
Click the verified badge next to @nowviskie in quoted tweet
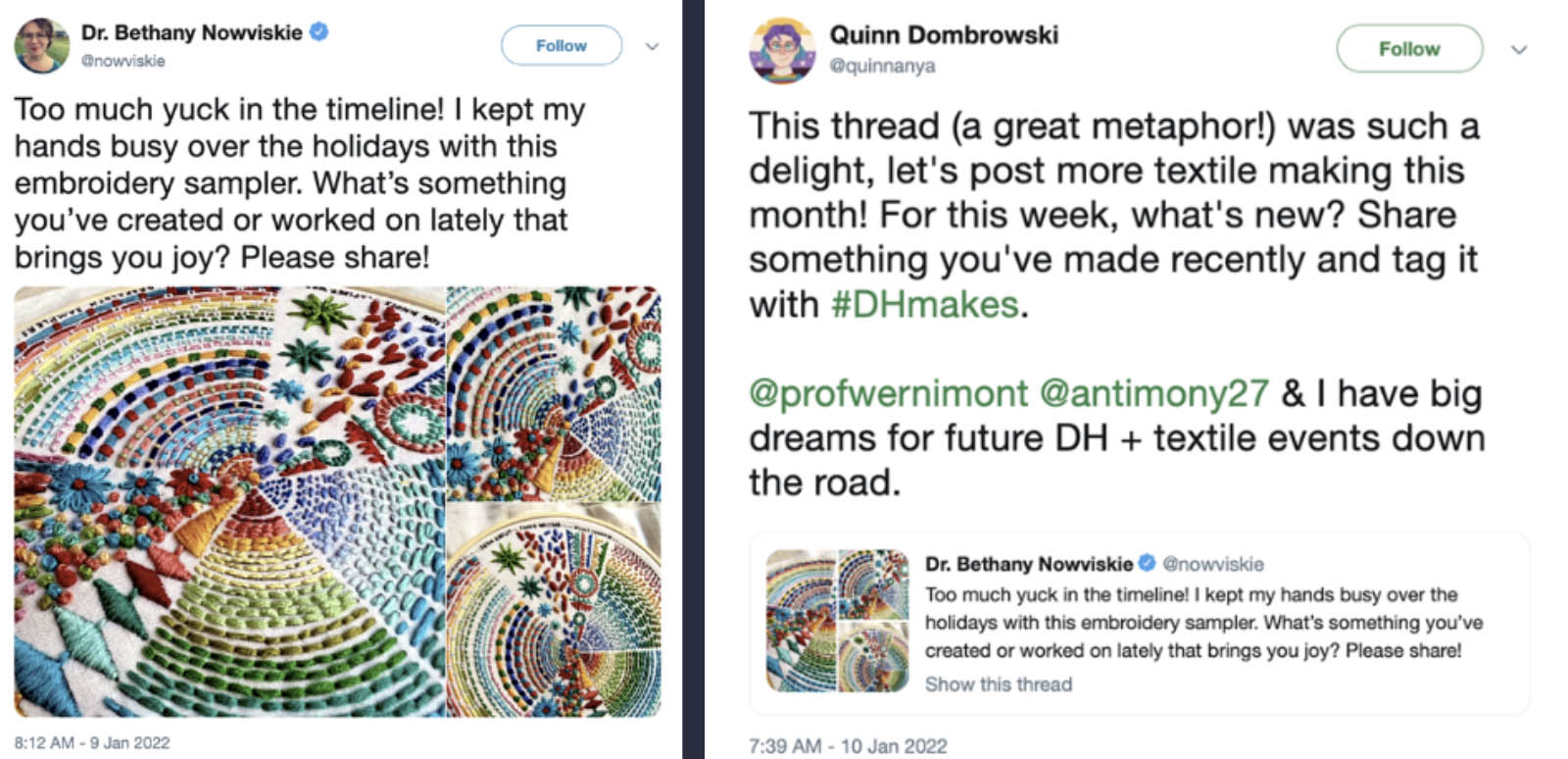point(1149,564)
